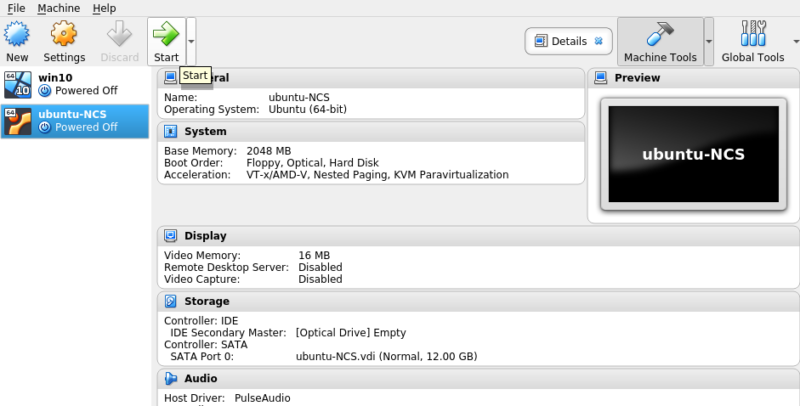The height and width of the screenshot is (406, 800).
Task: Click the Machine Tools hammer icon
Action: coord(660,34)
